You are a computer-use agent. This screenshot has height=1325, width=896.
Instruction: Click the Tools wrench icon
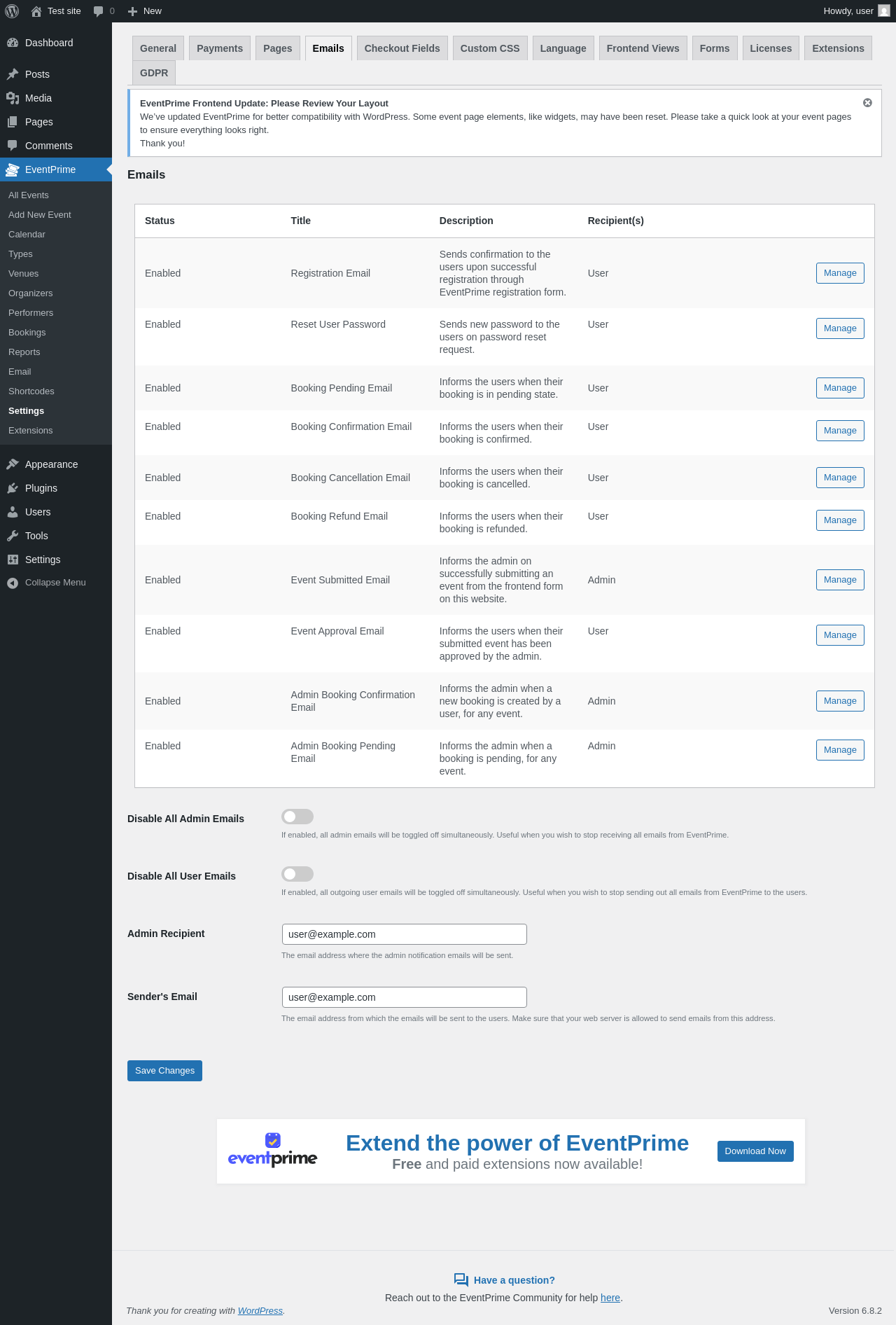(x=13, y=536)
